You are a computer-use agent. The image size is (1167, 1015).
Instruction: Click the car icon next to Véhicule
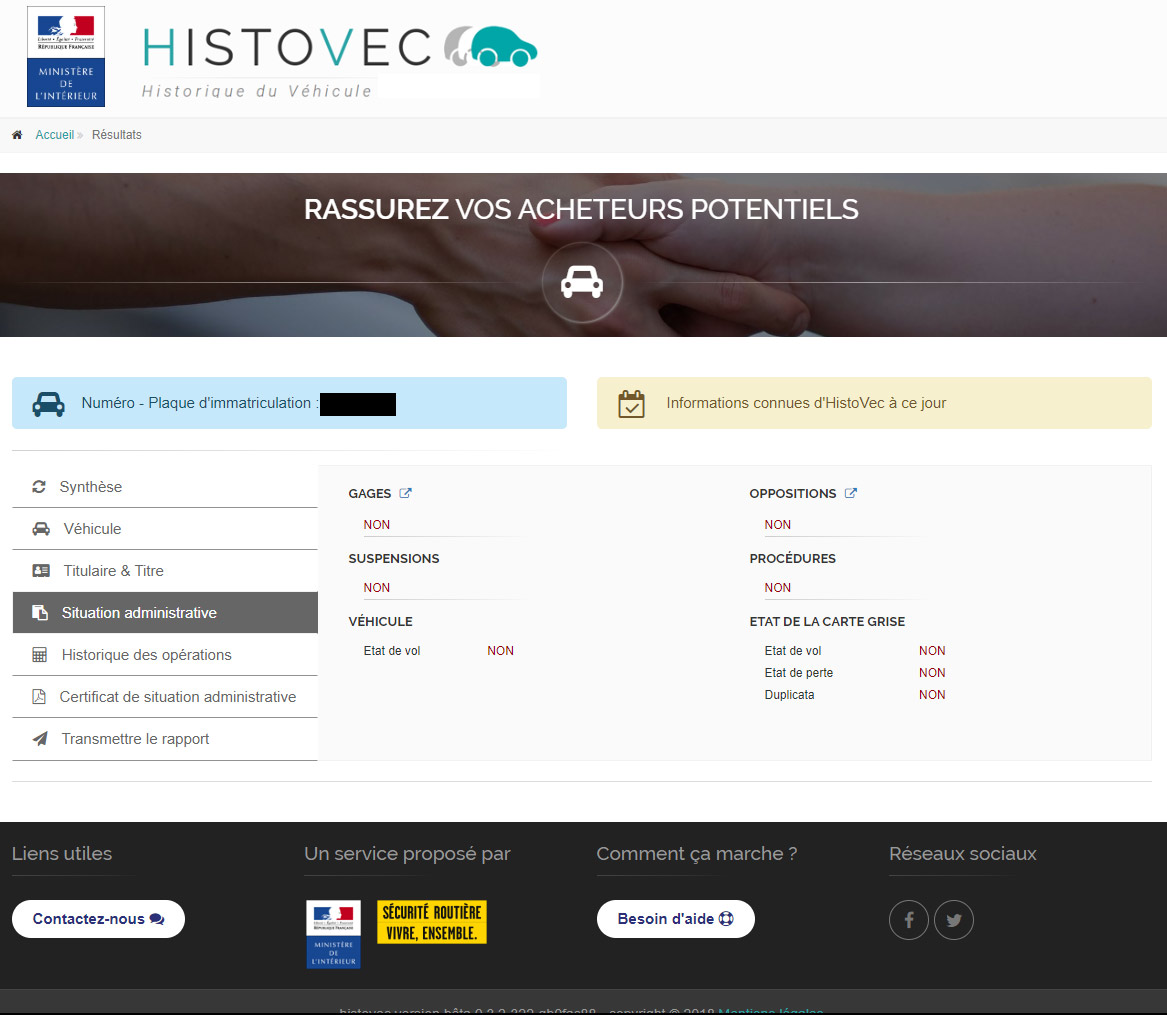click(41, 529)
